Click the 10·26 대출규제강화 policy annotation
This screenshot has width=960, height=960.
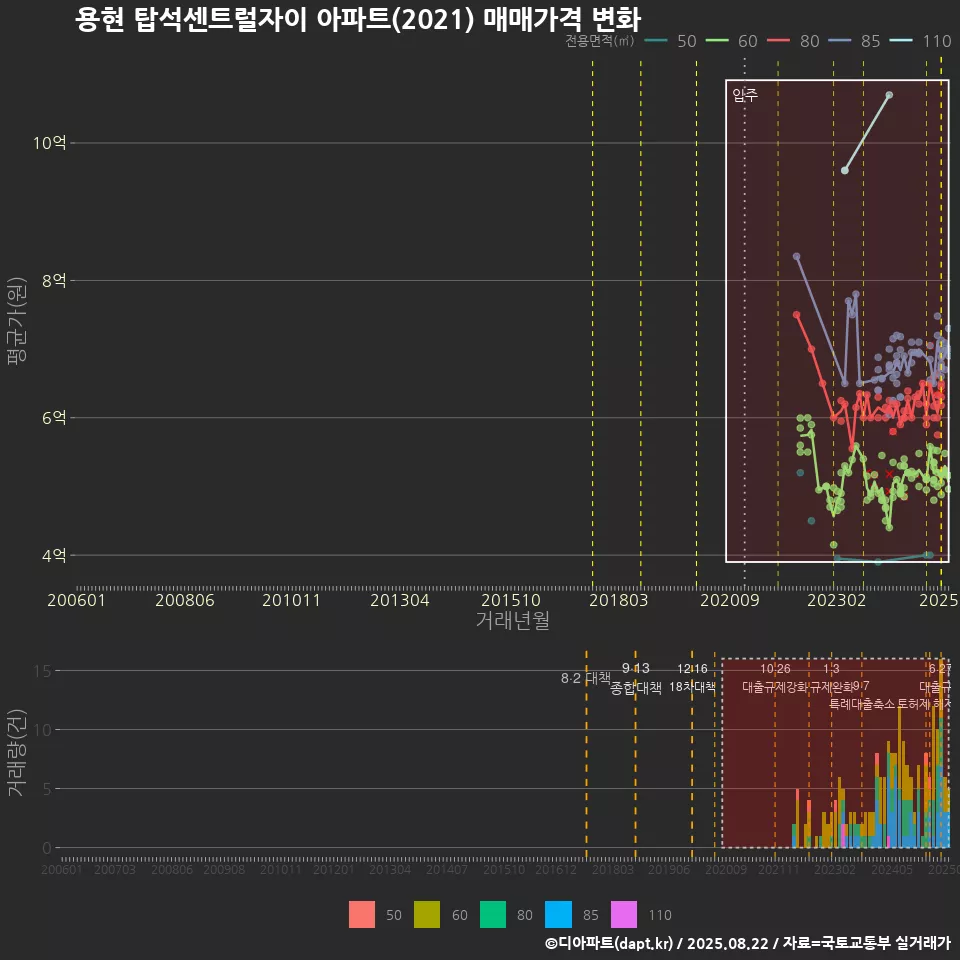coord(775,678)
